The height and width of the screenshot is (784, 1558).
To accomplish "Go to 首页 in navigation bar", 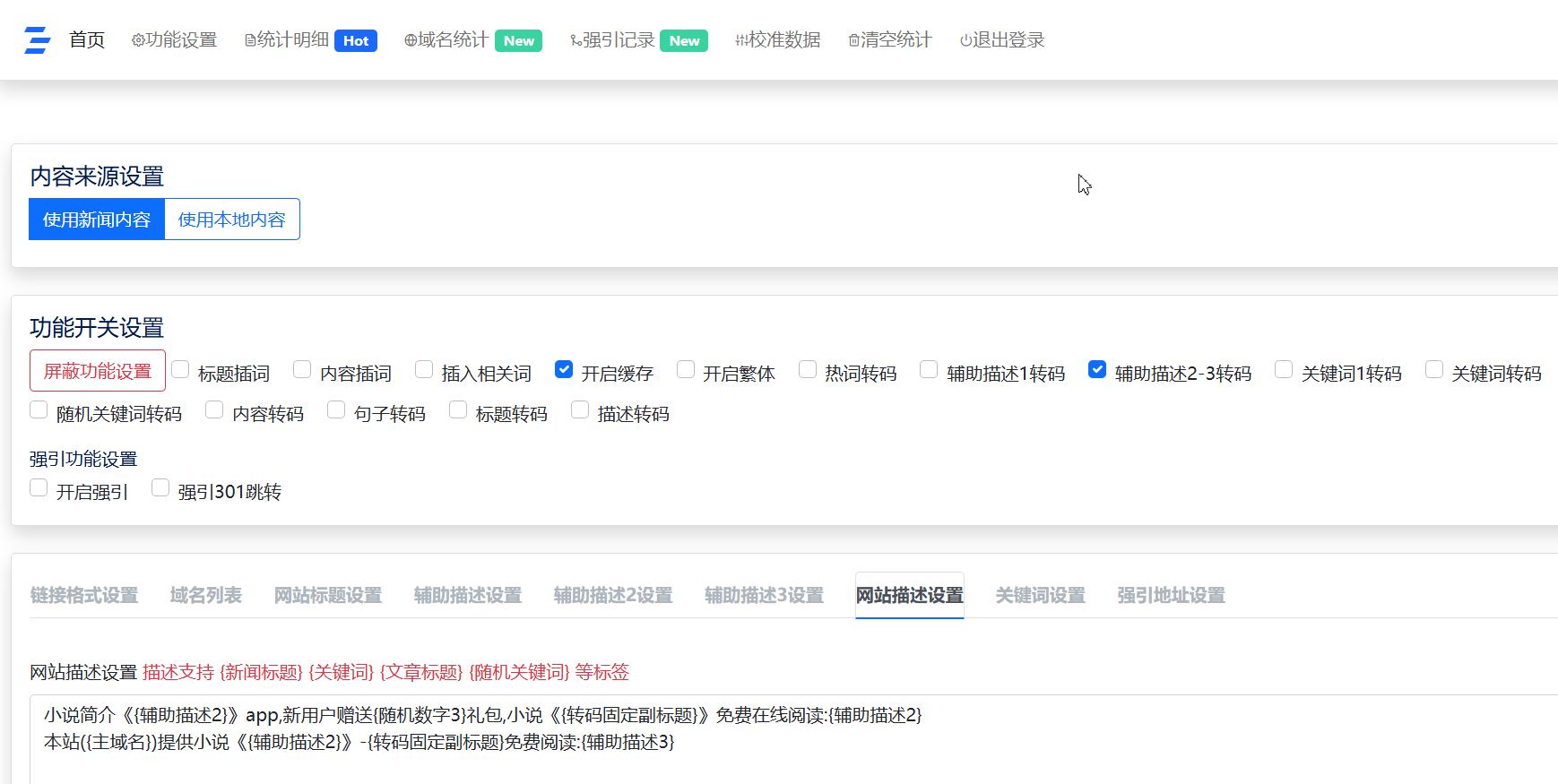I will tap(87, 40).
